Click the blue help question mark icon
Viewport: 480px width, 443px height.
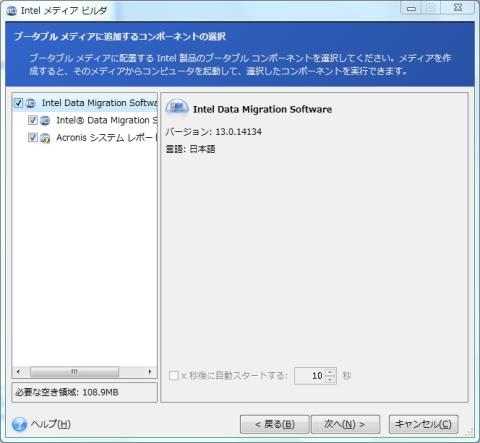19,424
